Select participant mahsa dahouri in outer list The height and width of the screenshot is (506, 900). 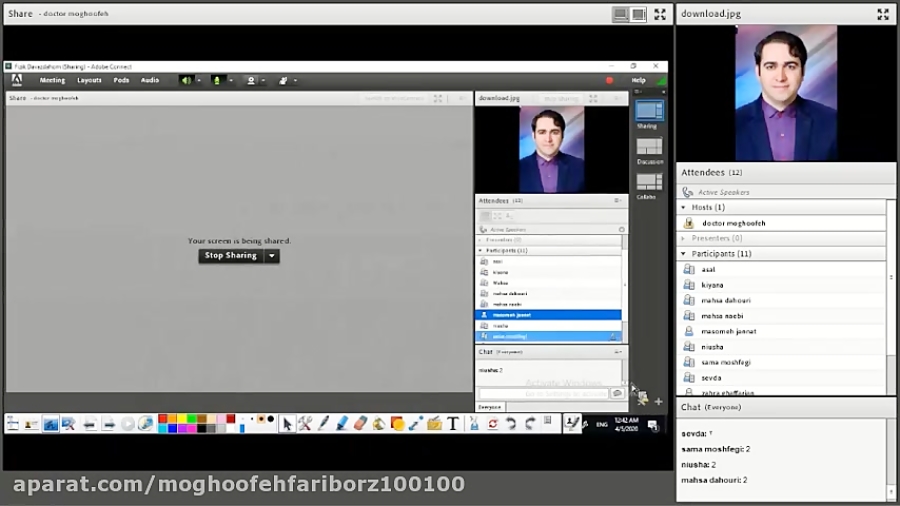coord(783,300)
